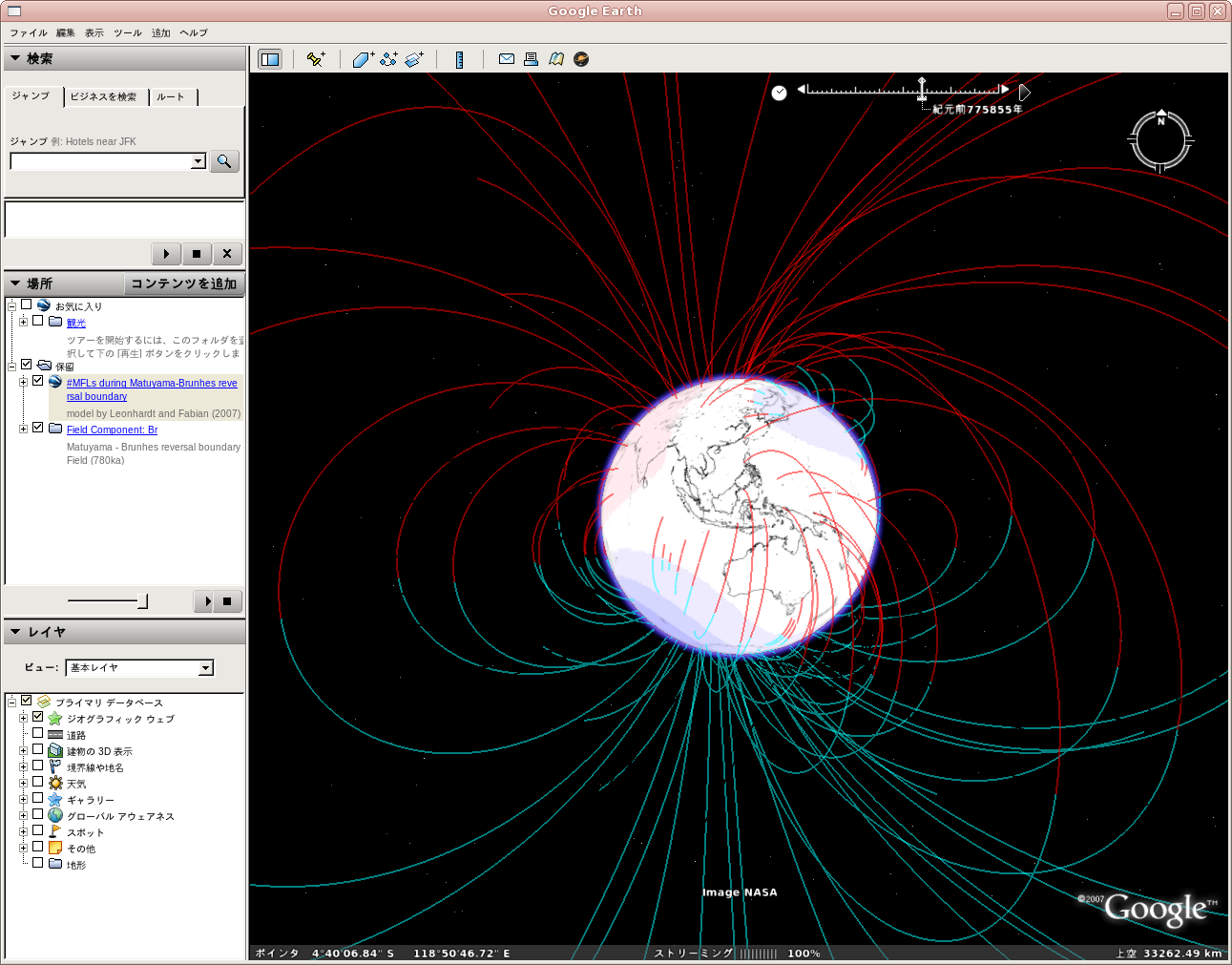The width and height of the screenshot is (1232, 965).
Task: Switch to Sky mode planet icon
Action: click(581, 59)
